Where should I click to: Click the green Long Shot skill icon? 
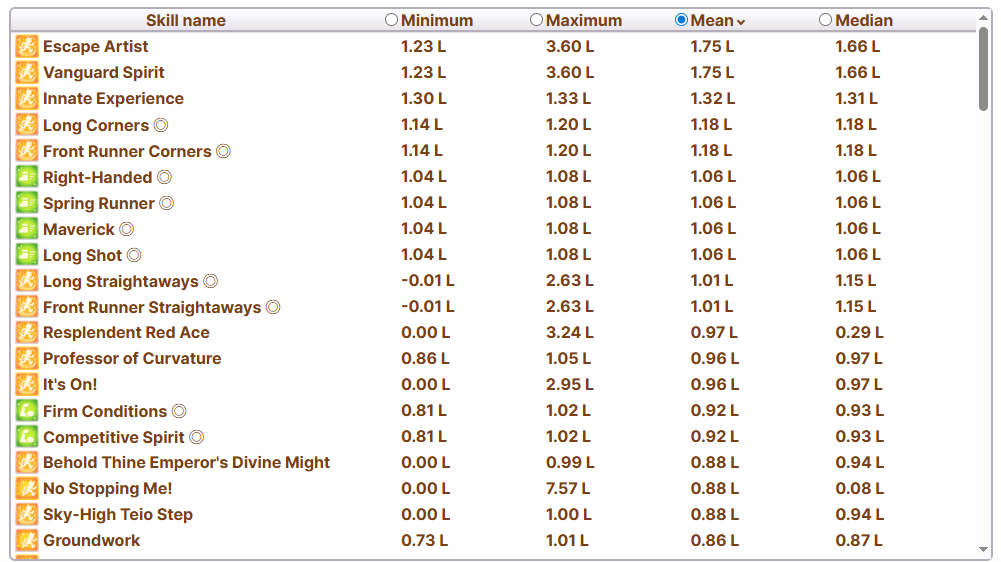click(x=27, y=255)
